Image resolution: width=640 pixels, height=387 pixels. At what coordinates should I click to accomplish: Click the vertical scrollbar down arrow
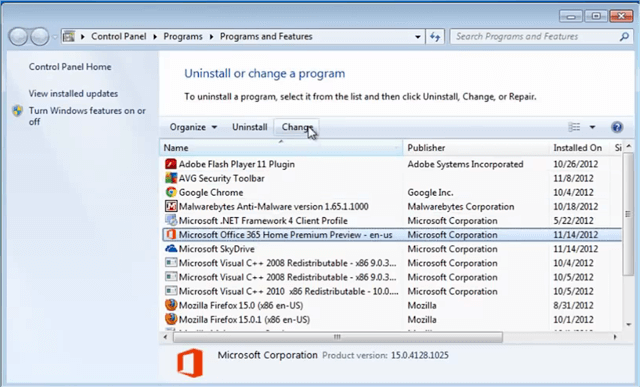628,325
